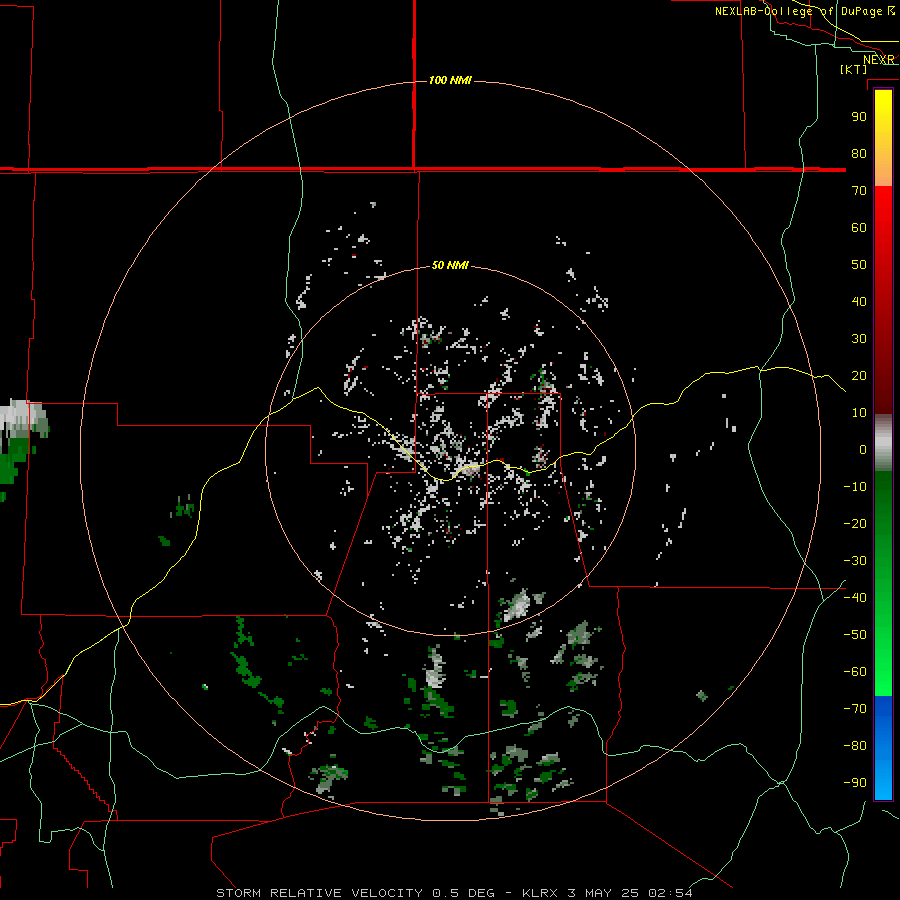Viewport: 900px width, 900px height.
Task: Pick the -50 scale value
Action: pyautogui.click(x=855, y=635)
